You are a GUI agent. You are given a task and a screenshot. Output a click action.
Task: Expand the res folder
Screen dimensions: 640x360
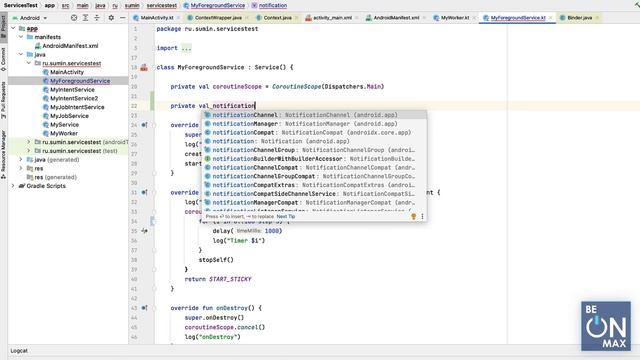[x=21, y=168]
